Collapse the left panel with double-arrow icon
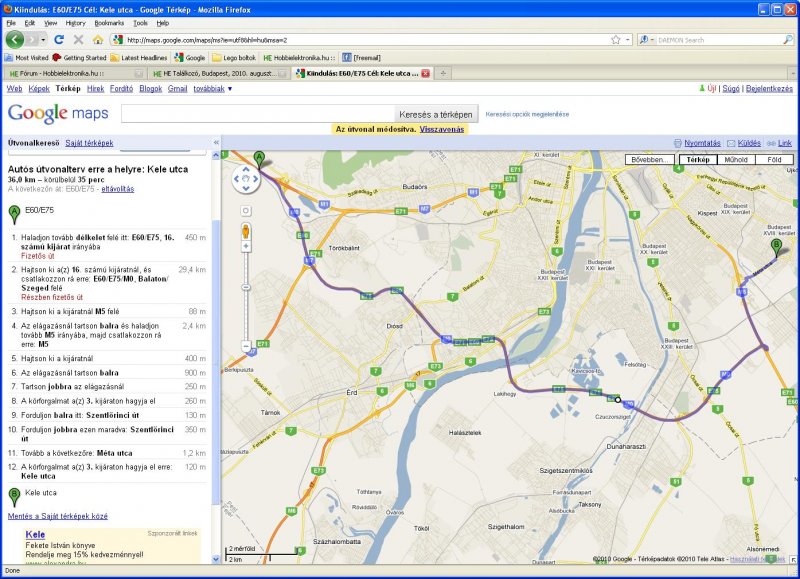This screenshot has width=800, height=579. pos(216,143)
